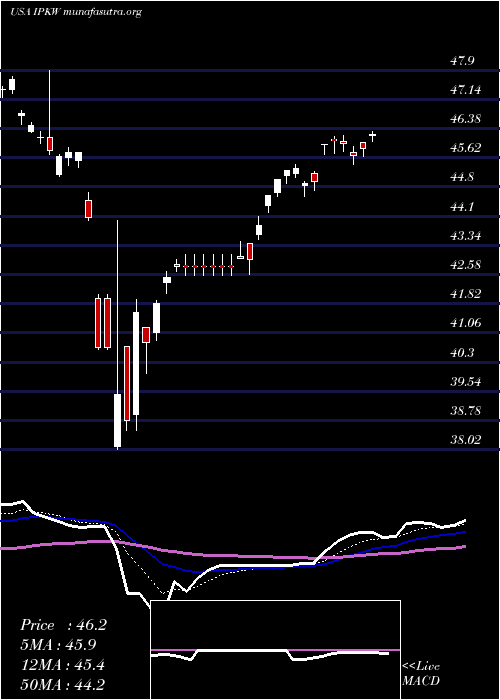Click the '50MA : 44.2' readout

(x=62, y=684)
